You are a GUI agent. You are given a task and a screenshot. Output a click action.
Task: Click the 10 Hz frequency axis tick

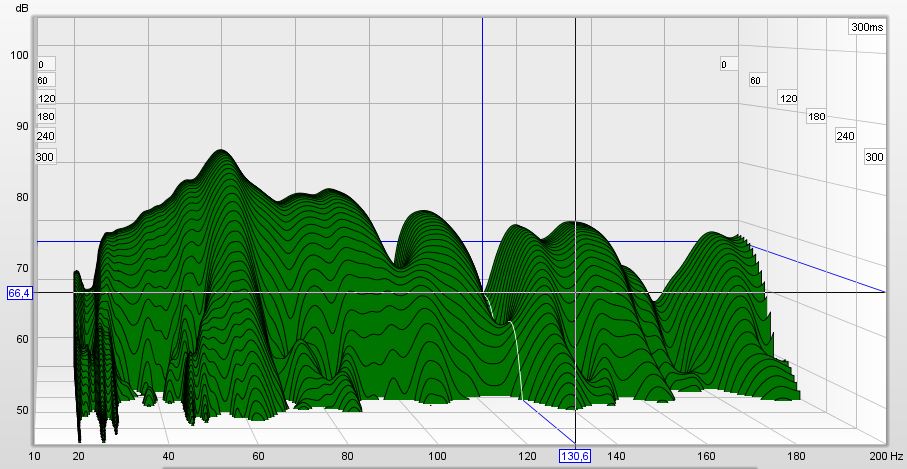click(34, 456)
